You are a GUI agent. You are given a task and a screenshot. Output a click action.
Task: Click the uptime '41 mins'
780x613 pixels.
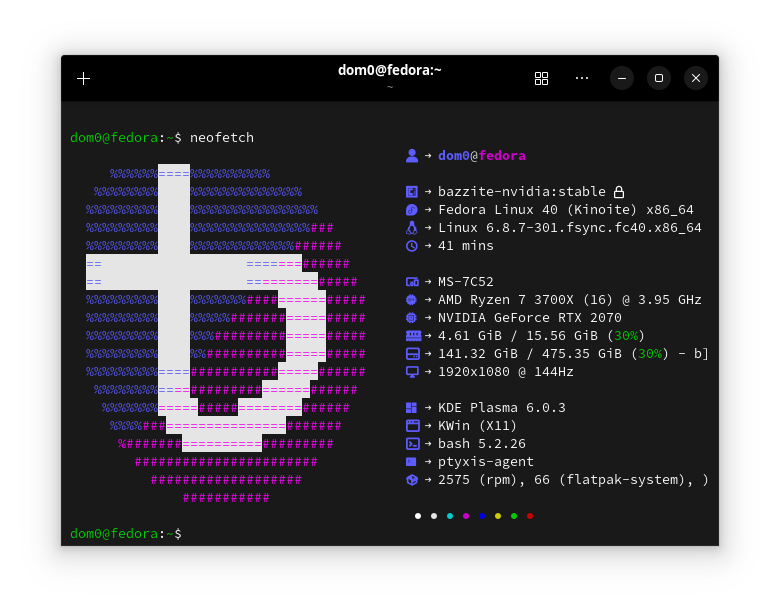pos(466,246)
